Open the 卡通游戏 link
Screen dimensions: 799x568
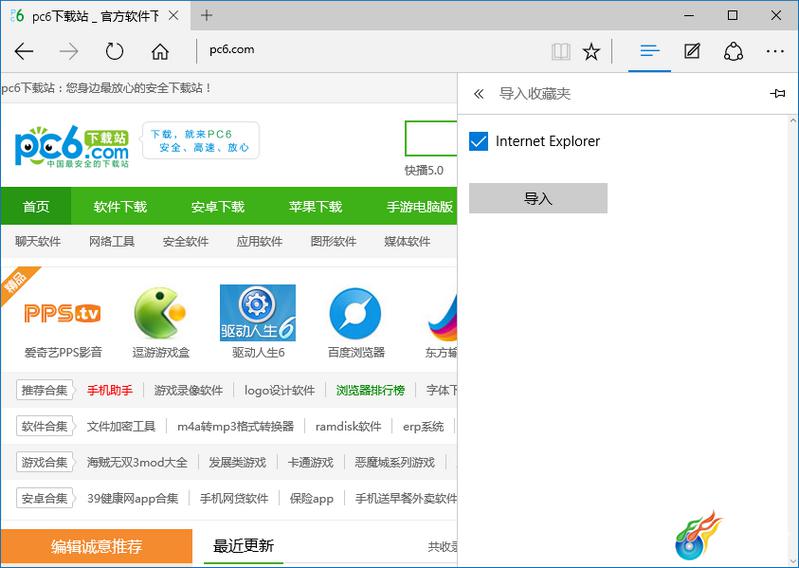[x=310, y=462]
